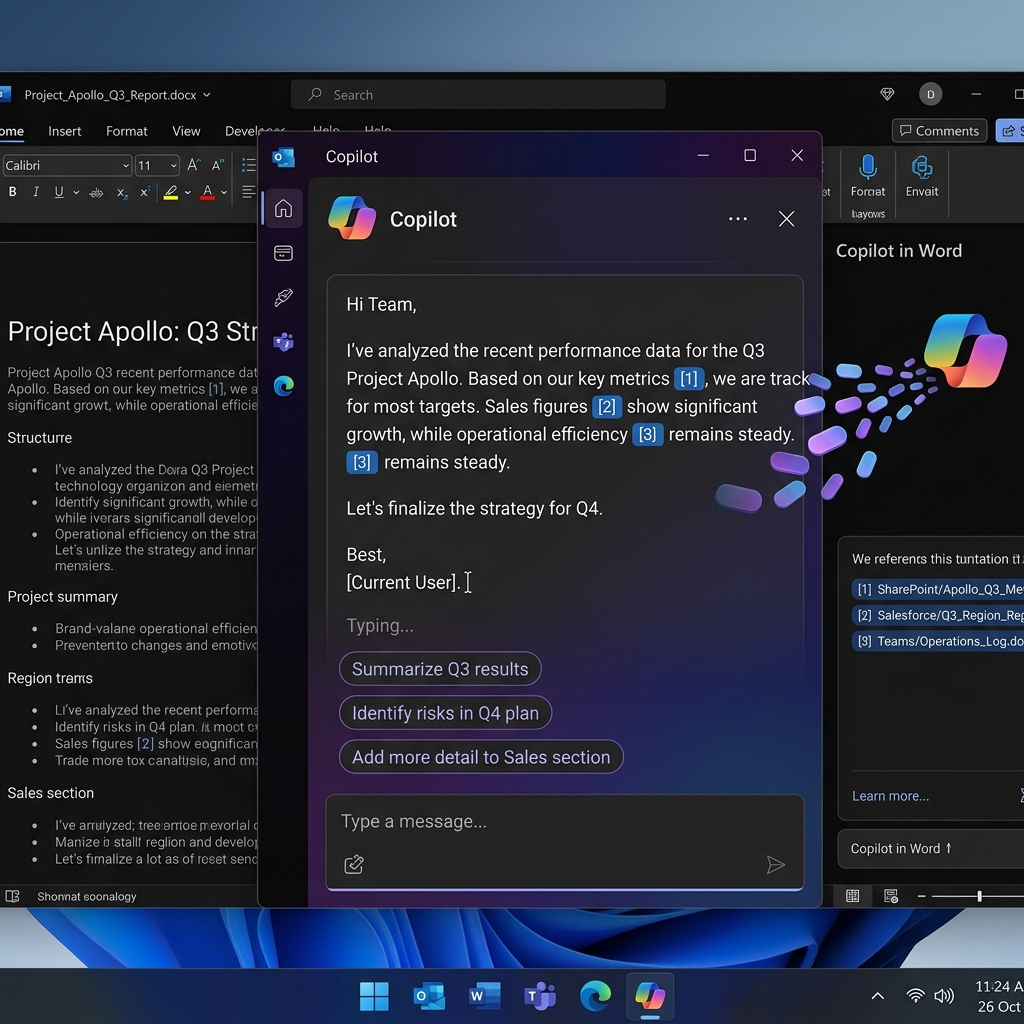Image resolution: width=1024 pixels, height=1024 pixels.
Task: Toggle bold formatting in Word
Action: coord(12,192)
